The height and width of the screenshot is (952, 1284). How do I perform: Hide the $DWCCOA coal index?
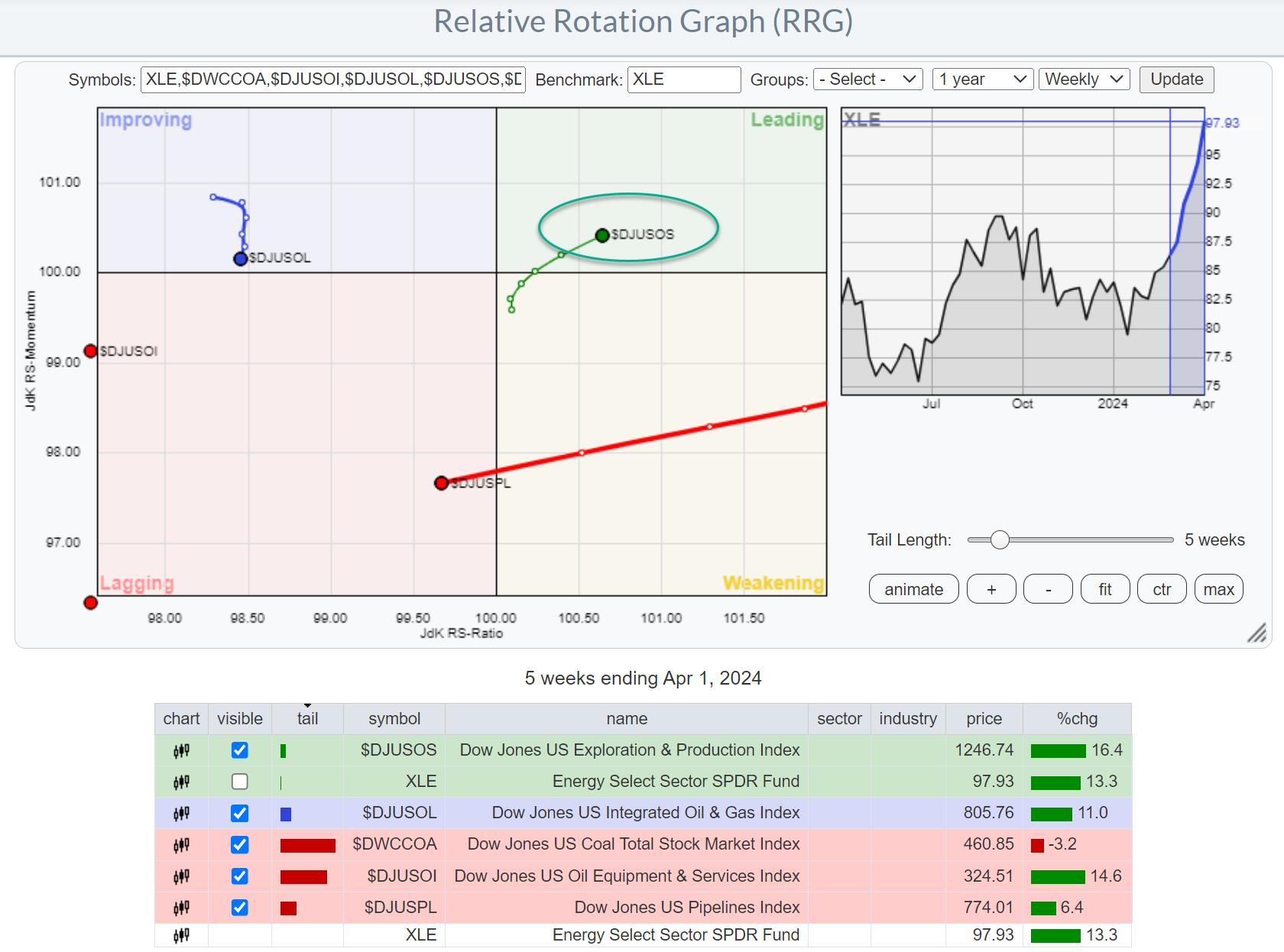pyautogui.click(x=239, y=845)
